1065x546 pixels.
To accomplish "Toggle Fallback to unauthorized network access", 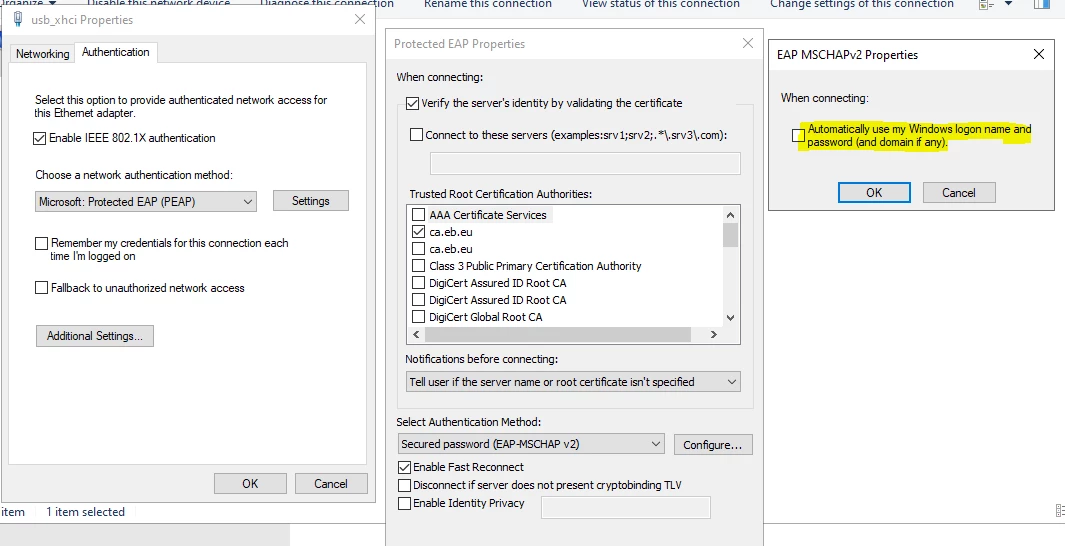I will pos(41,288).
